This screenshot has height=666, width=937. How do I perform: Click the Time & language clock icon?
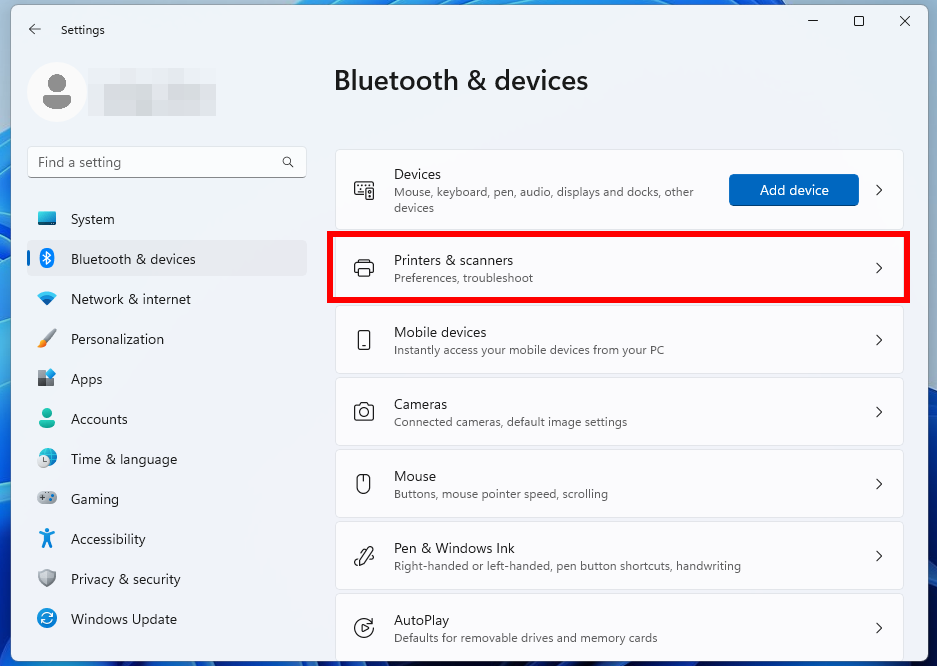tap(47, 458)
